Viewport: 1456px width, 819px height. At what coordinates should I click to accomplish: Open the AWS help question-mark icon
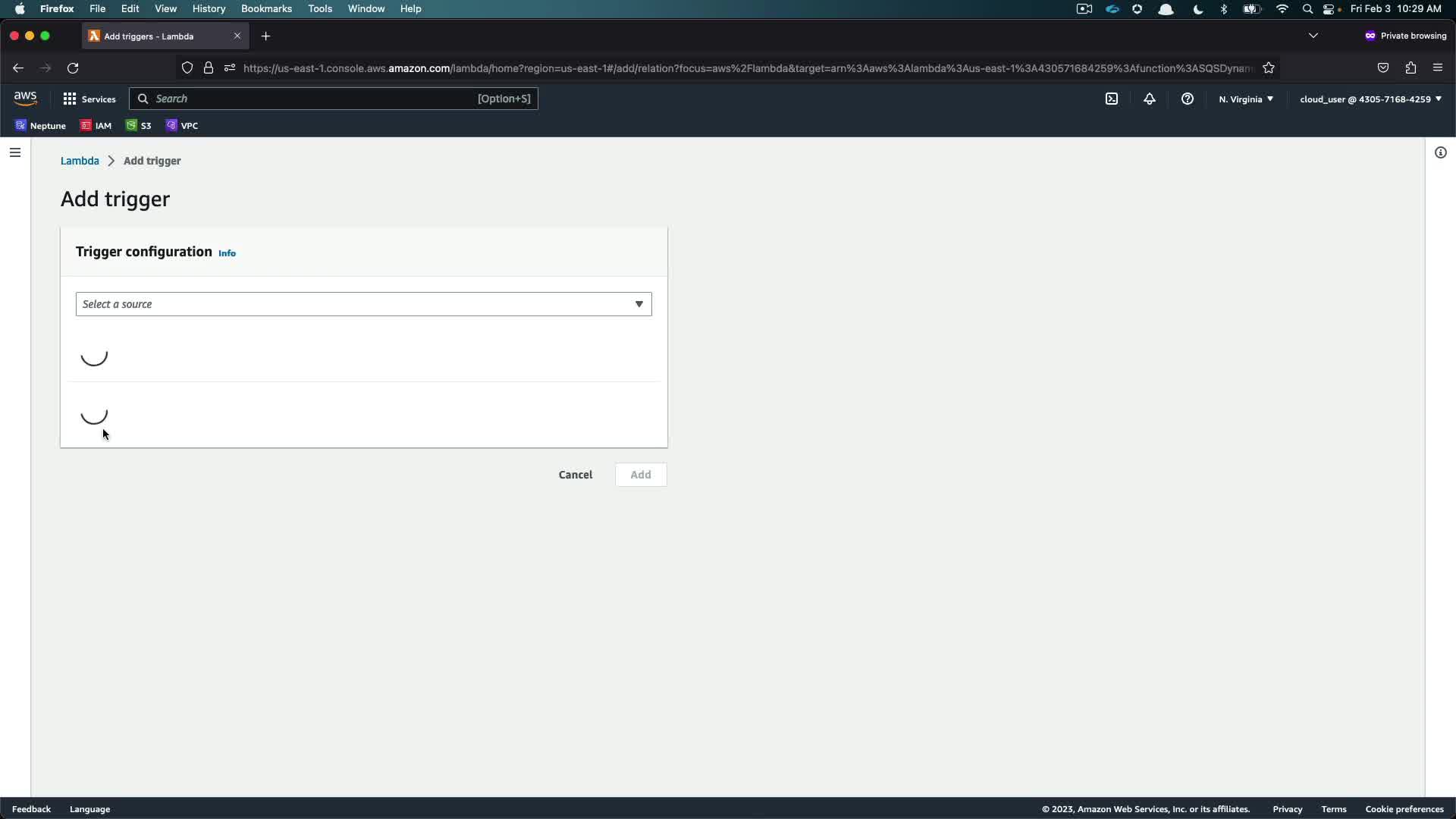pyautogui.click(x=1188, y=99)
